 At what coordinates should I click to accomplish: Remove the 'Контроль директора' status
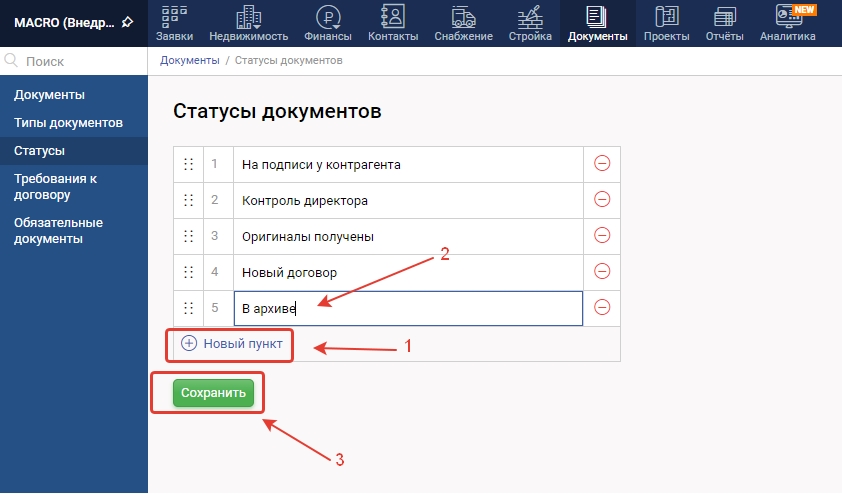pyautogui.click(x=602, y=200)
